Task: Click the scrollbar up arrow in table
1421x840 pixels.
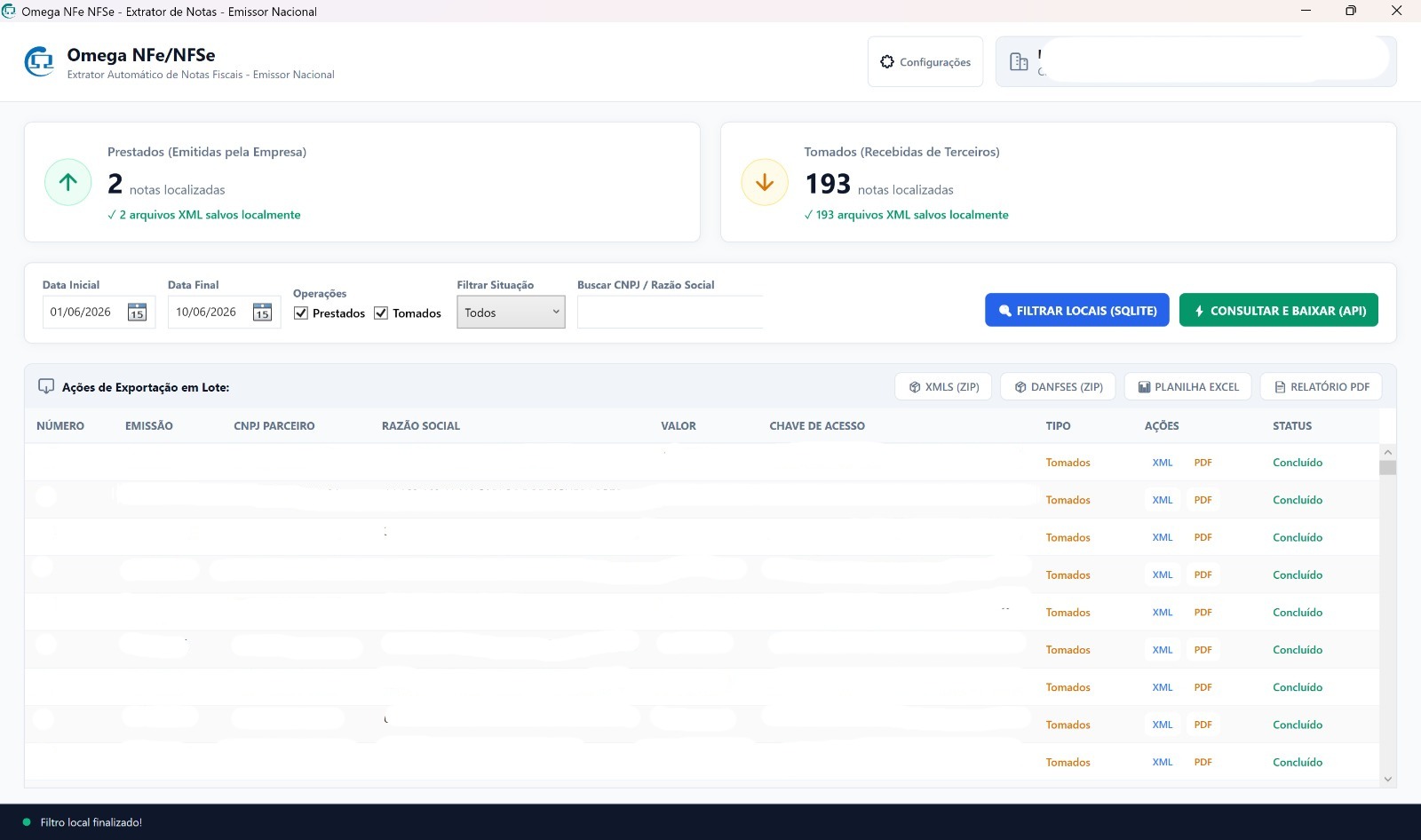Action: click(1388, 452)
